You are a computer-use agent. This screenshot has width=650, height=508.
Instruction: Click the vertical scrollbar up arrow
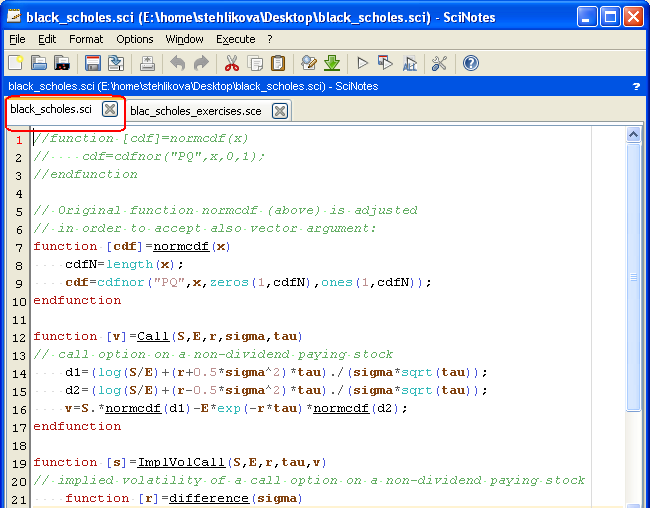tap(633, 134)
